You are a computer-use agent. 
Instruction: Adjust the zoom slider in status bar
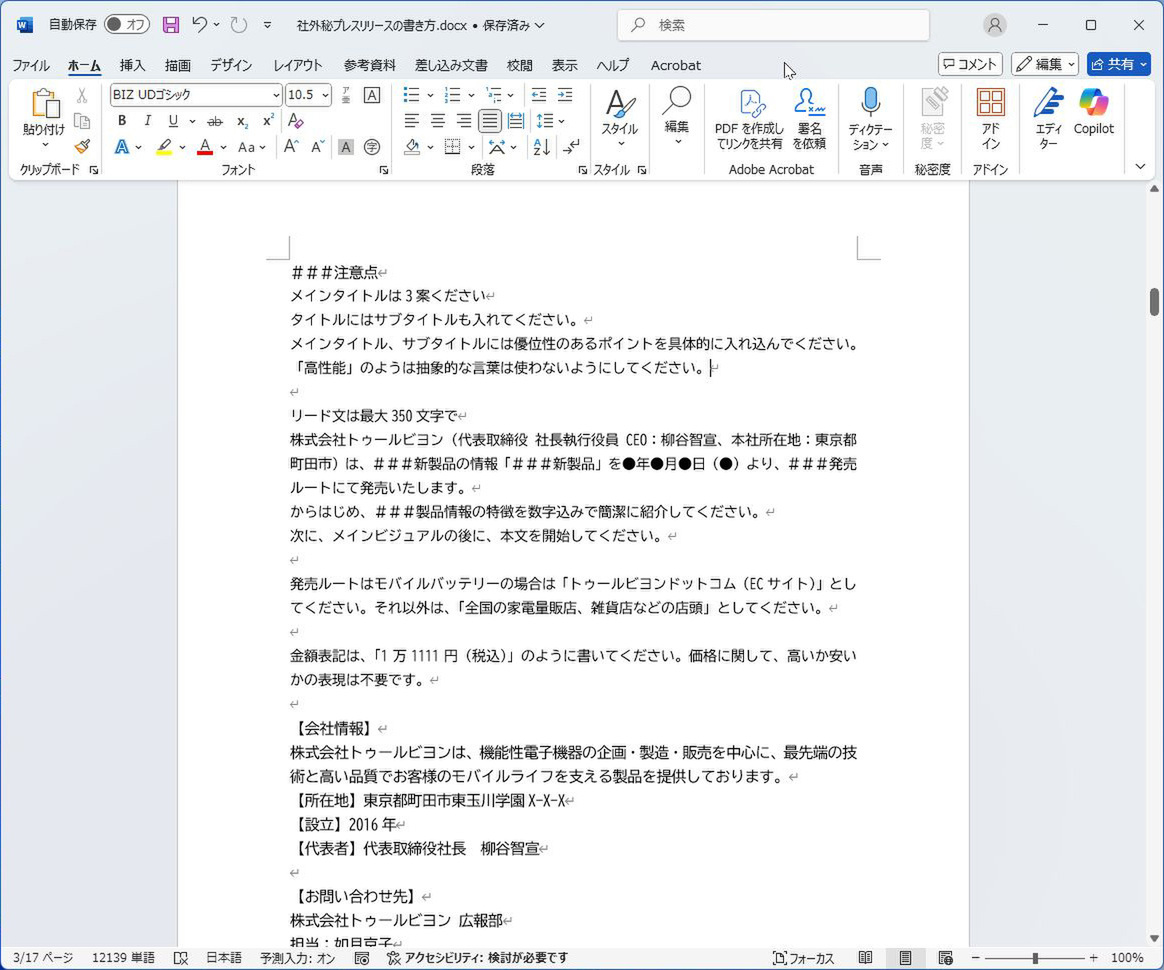coord(1035,958)
